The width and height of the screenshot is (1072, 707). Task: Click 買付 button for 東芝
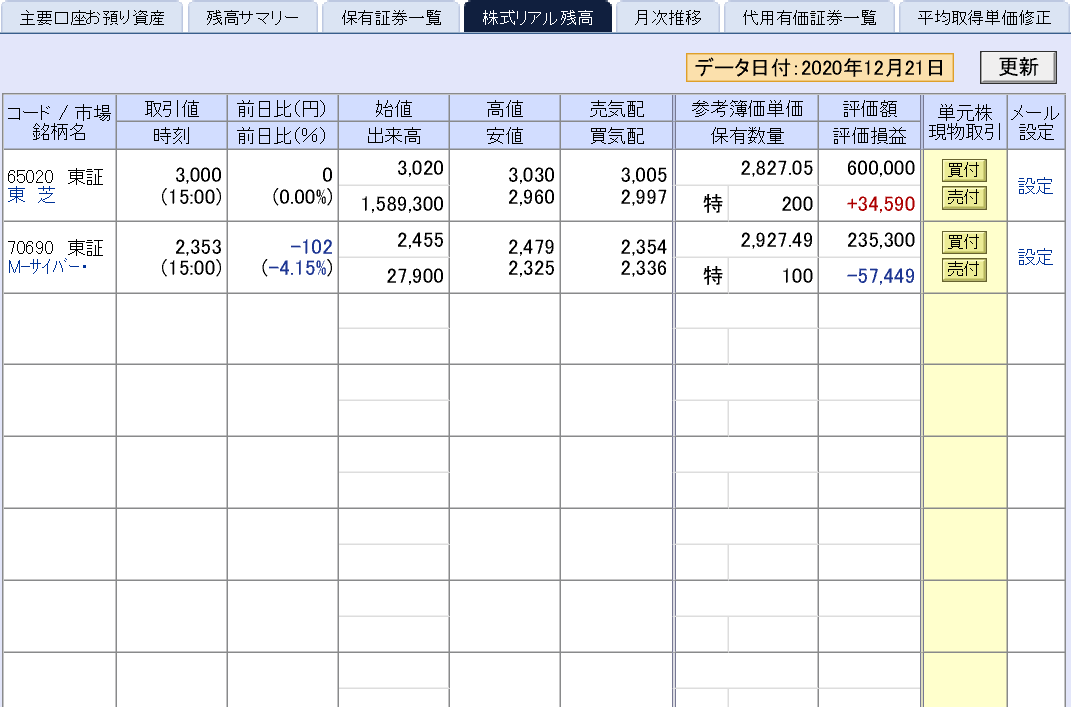(964, 170)
